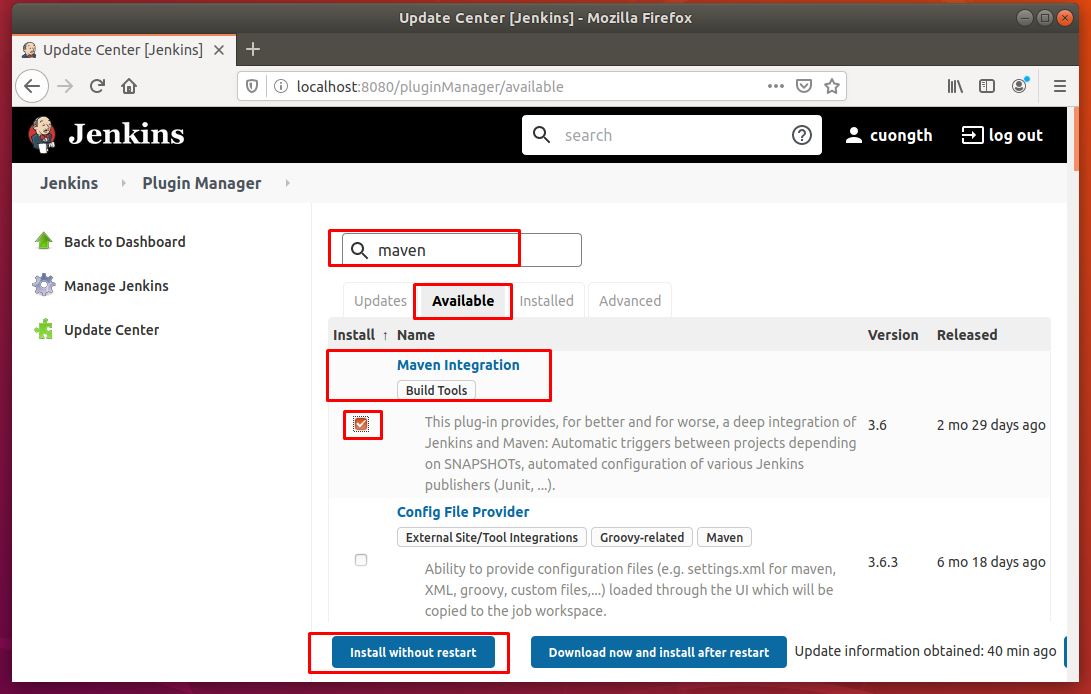Open the Advanced tab
The image size is (1091, 694).
point(629,300)
